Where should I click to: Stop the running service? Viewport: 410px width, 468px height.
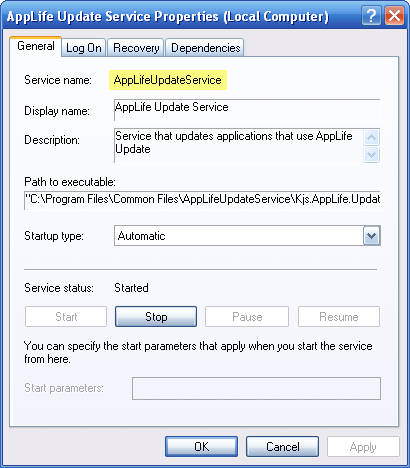pos(156,317)
